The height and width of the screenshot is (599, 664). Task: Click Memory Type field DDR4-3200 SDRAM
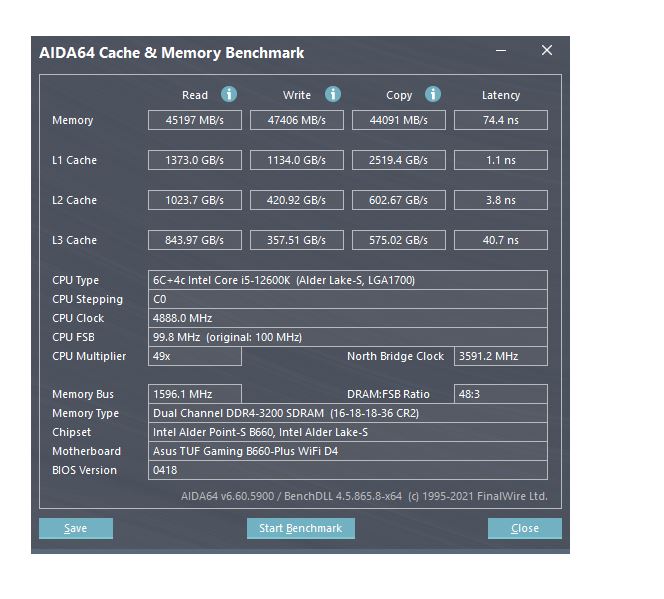[x=348, y=413]
